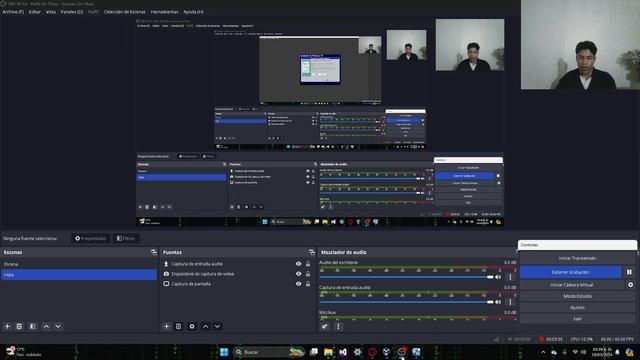Viewport: 640px width, 360px height.
Task: Open File Explorer from the taskbar
Action: [x=328, y=352]
